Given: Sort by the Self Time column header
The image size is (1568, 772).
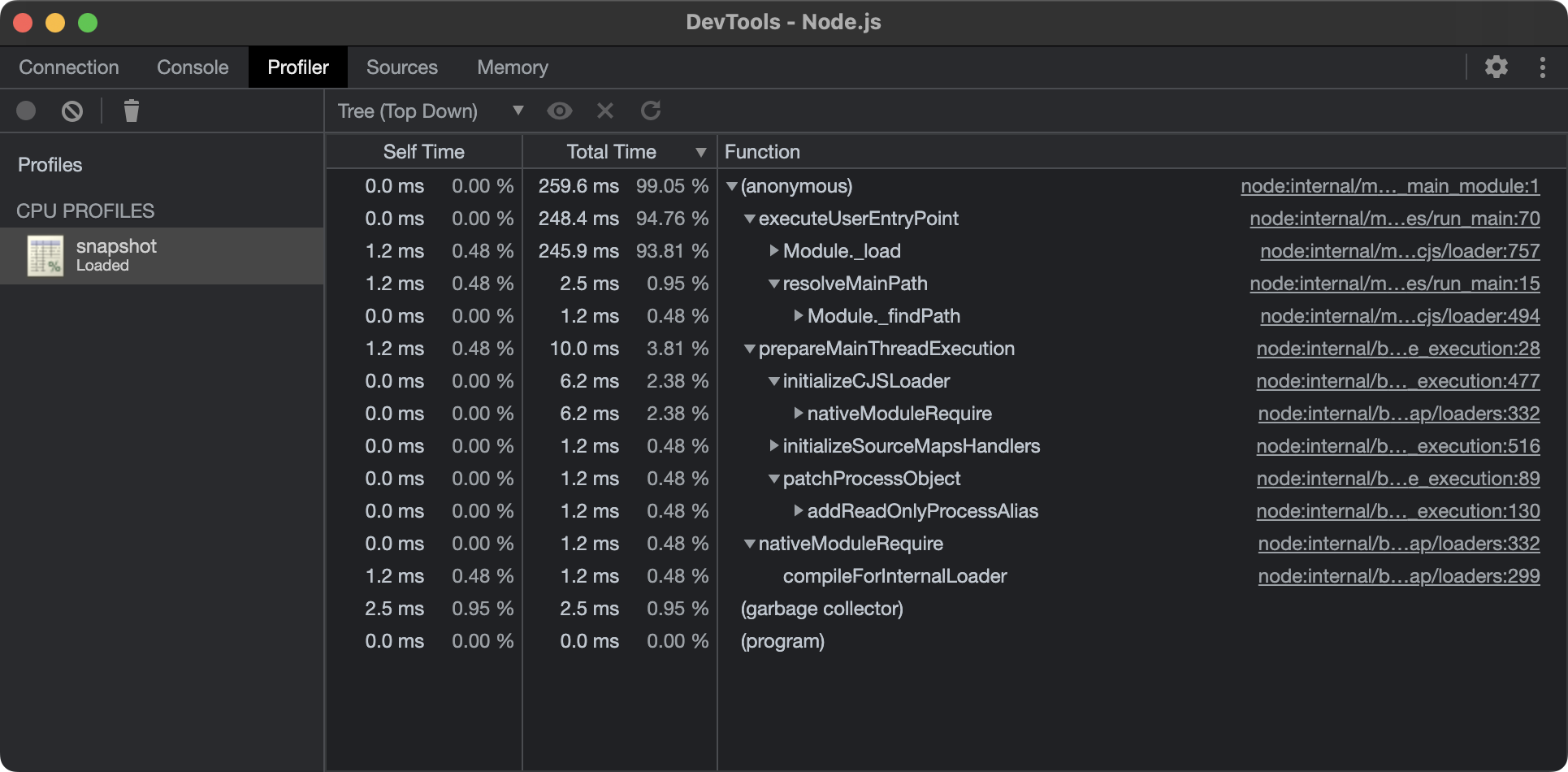Looking at the screenshot, I should coord(423,152).
